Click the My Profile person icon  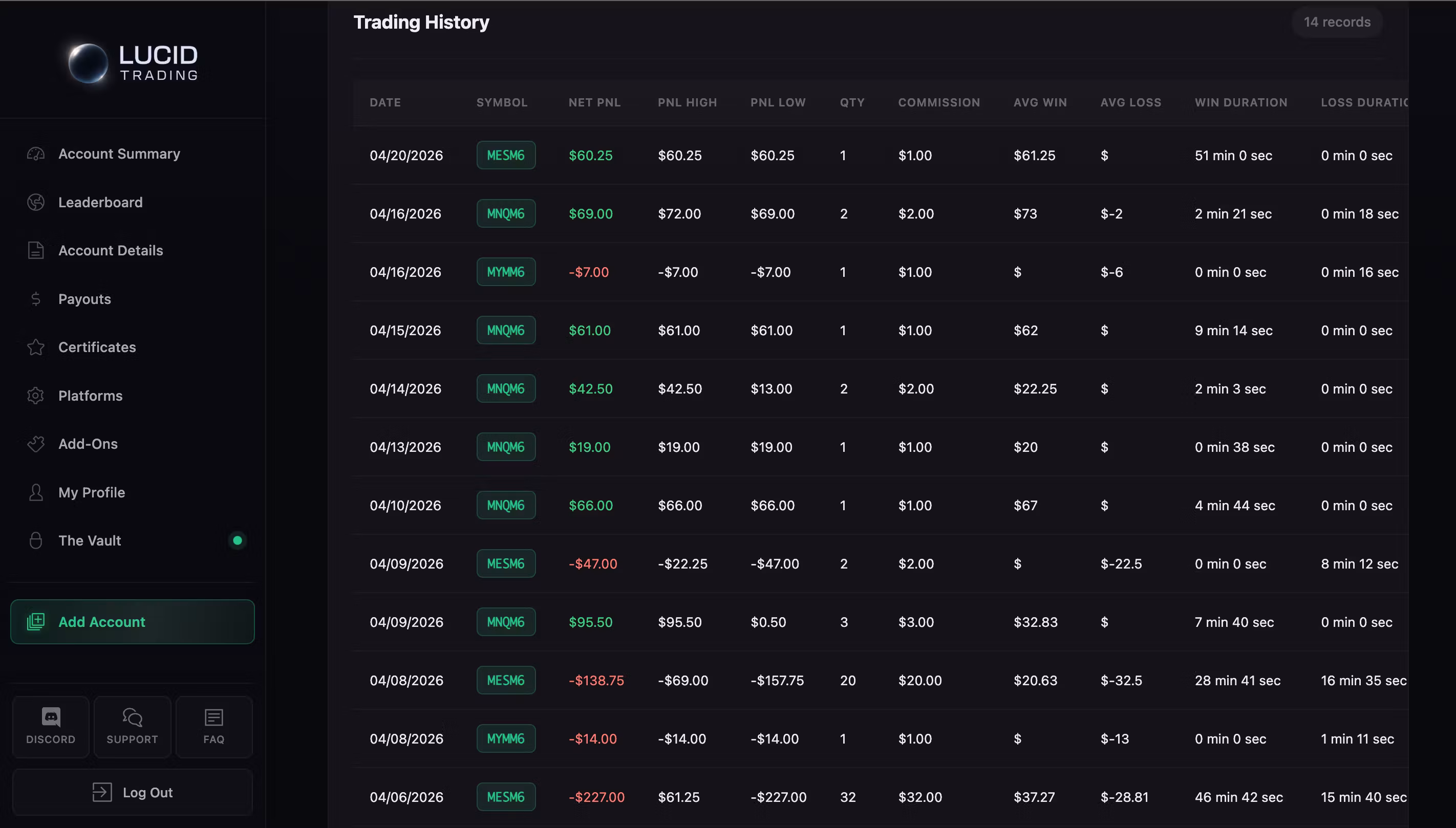tap(36, 492)
